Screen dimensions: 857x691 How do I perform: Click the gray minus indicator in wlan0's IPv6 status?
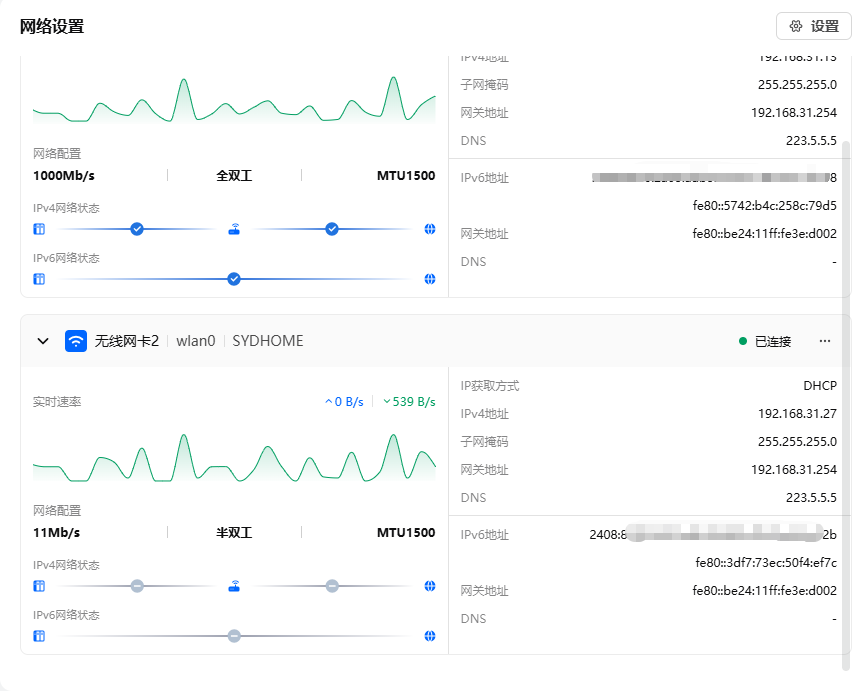[234, 636]
